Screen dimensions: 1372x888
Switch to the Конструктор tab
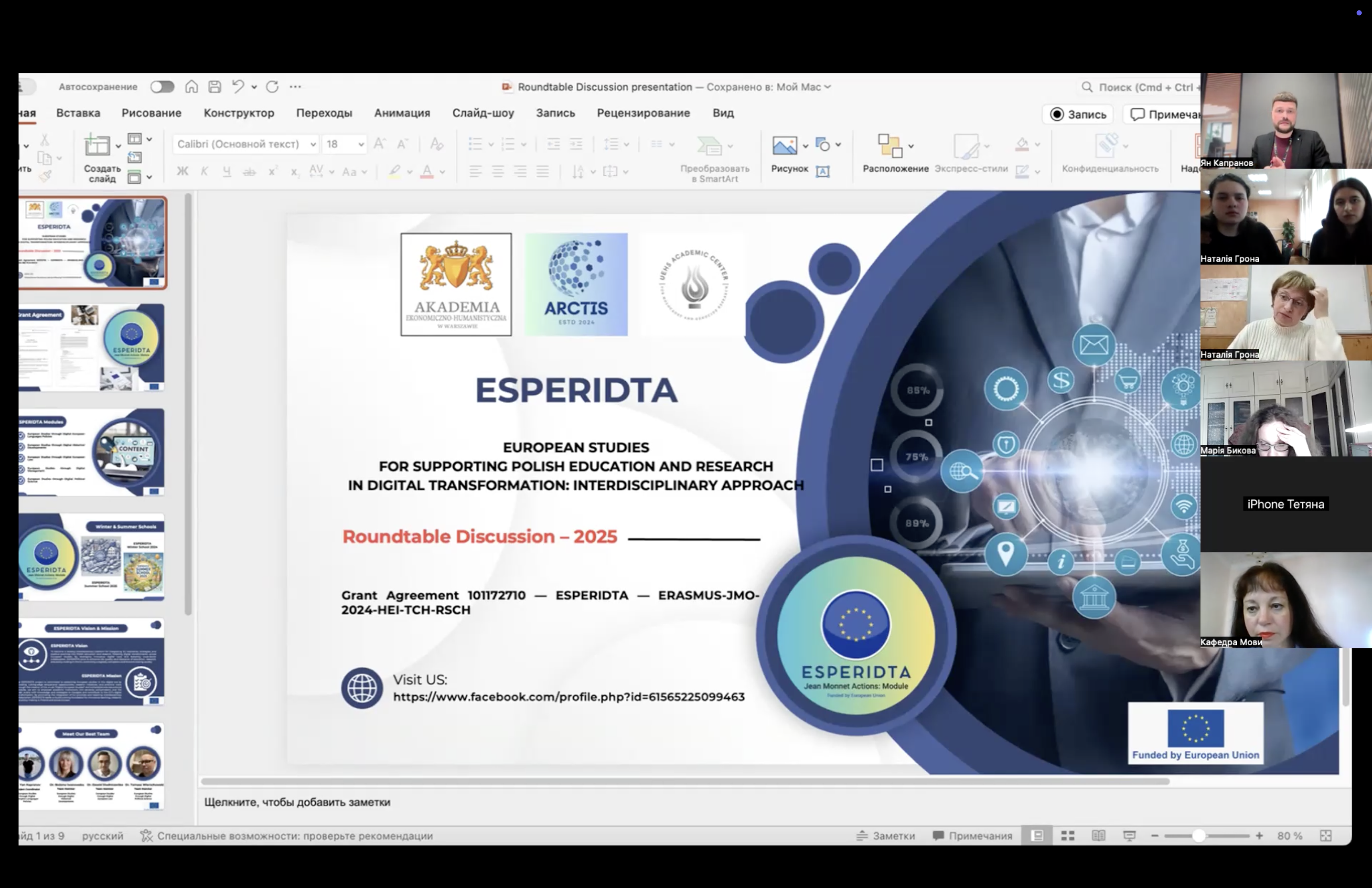click(x=239, y=113)
